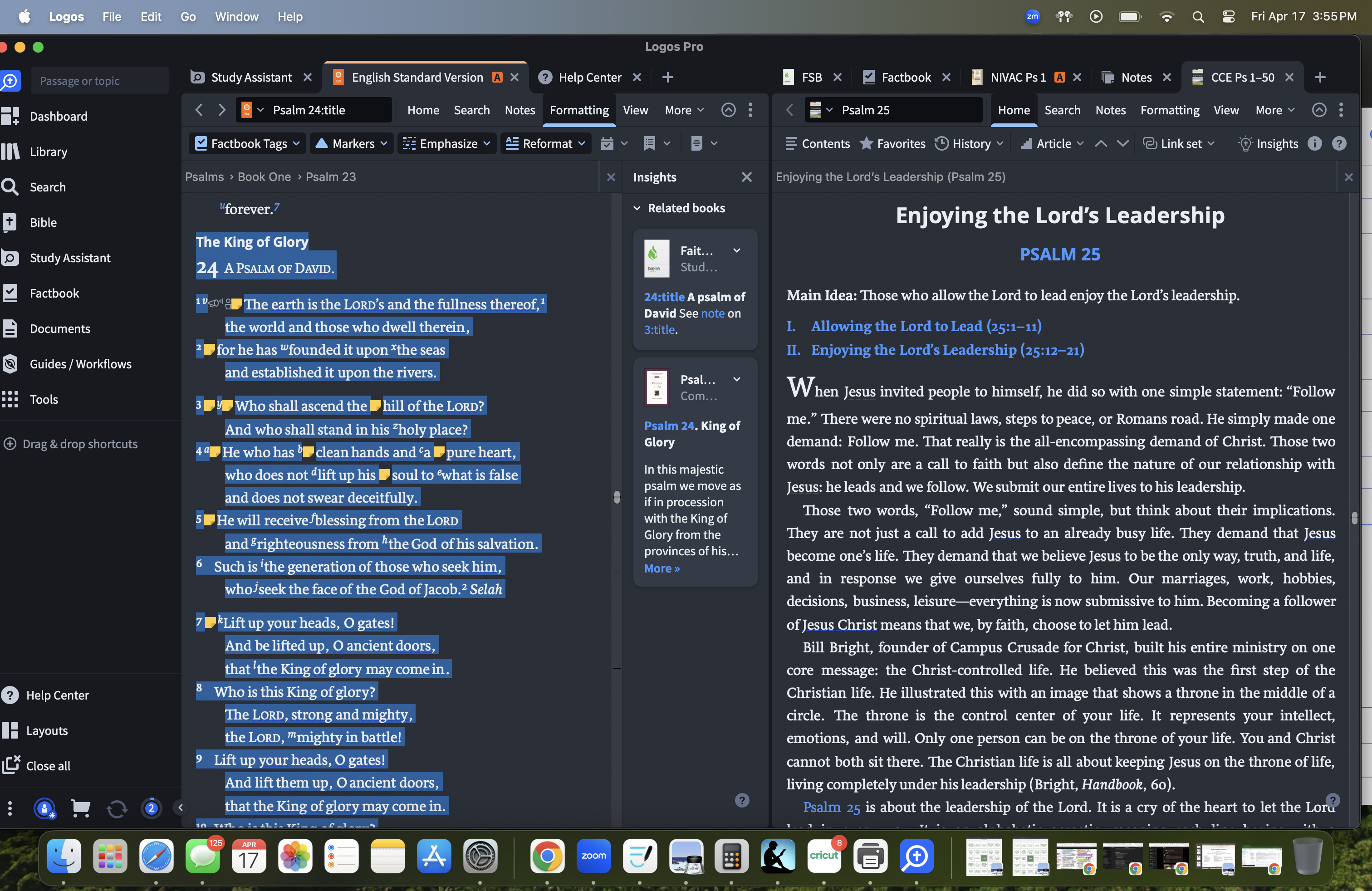Open the shopping cart icon

[81, 808]
